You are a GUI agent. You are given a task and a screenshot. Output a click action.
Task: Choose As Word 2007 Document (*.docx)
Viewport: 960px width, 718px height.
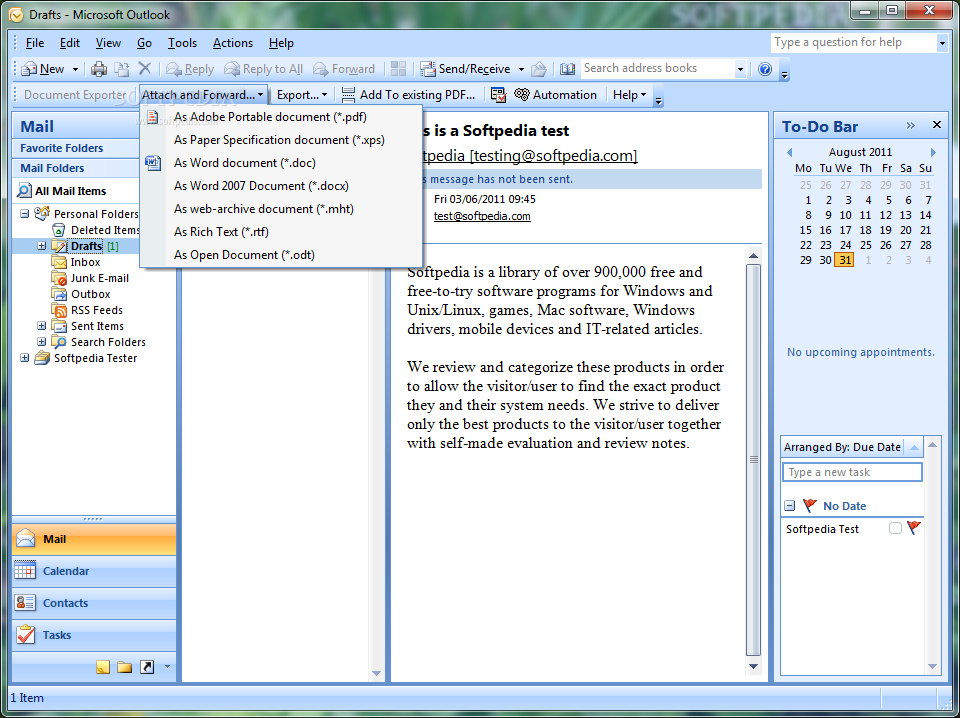pyautogui.click(x=281, y=185)
